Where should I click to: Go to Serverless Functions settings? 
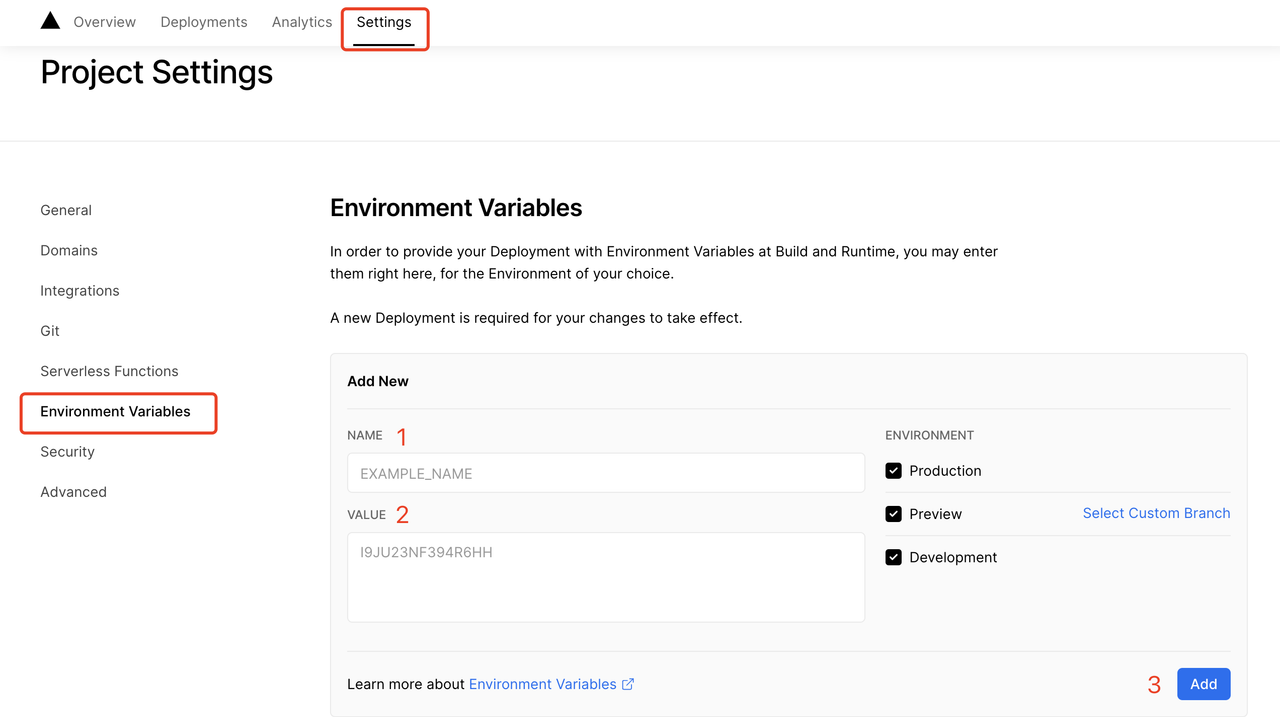tap(109, 371)
